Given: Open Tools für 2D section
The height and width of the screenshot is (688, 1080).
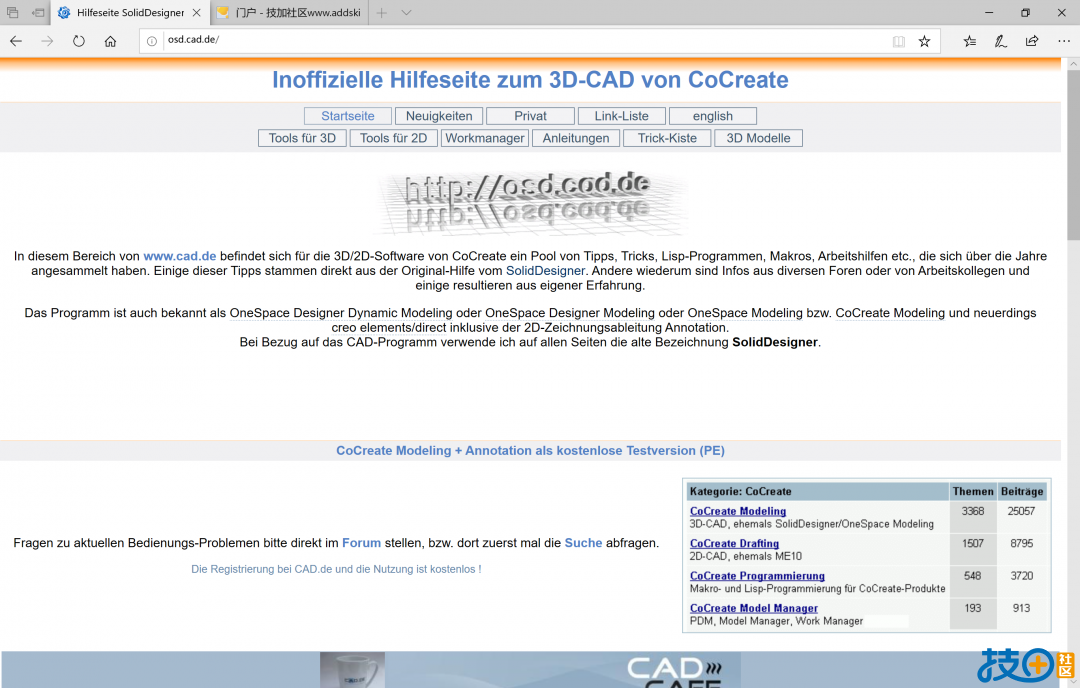Looking at the screenshot, I should tap(393, 138).
